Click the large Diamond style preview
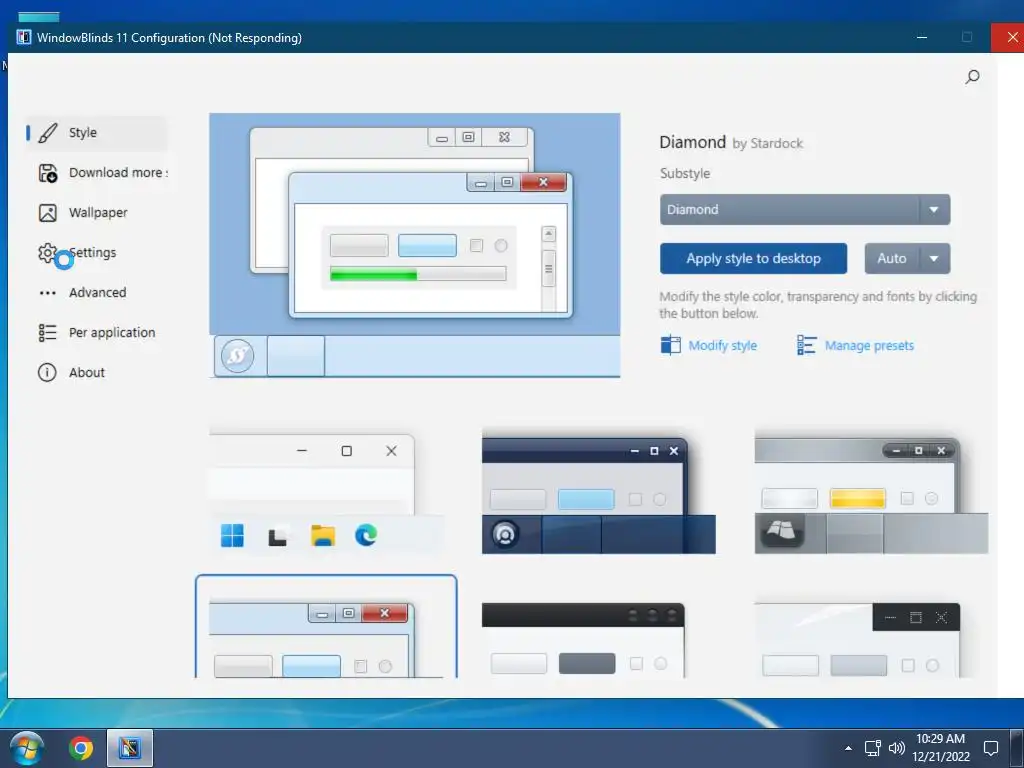 415,246
